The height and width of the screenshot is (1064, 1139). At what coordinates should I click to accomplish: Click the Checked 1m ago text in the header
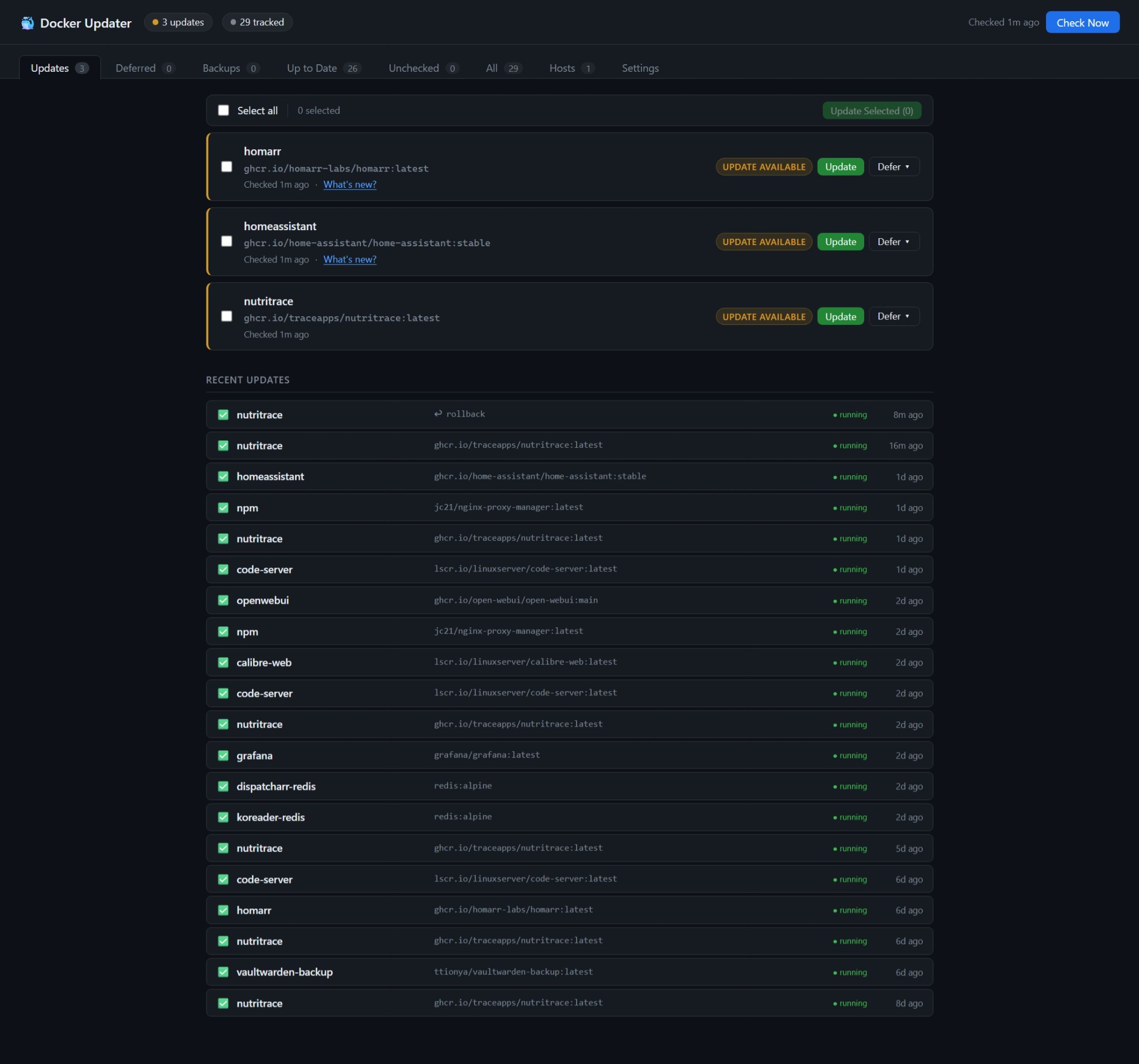click(1004, 22)
